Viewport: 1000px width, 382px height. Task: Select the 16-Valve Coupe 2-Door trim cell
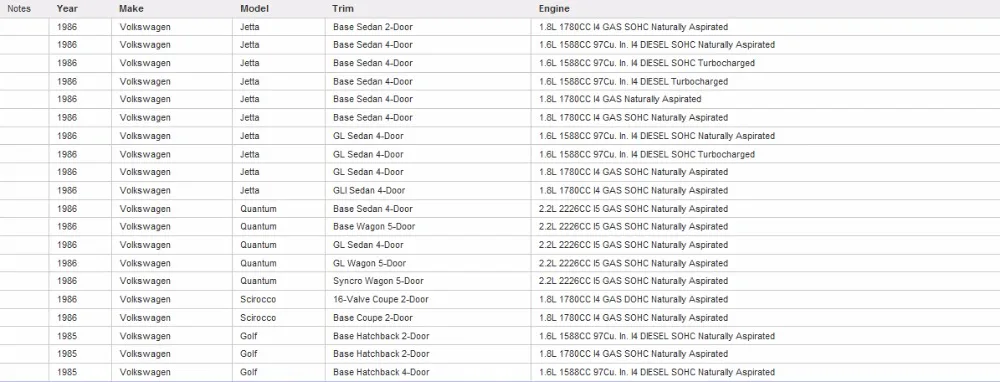tap(381, 299)
